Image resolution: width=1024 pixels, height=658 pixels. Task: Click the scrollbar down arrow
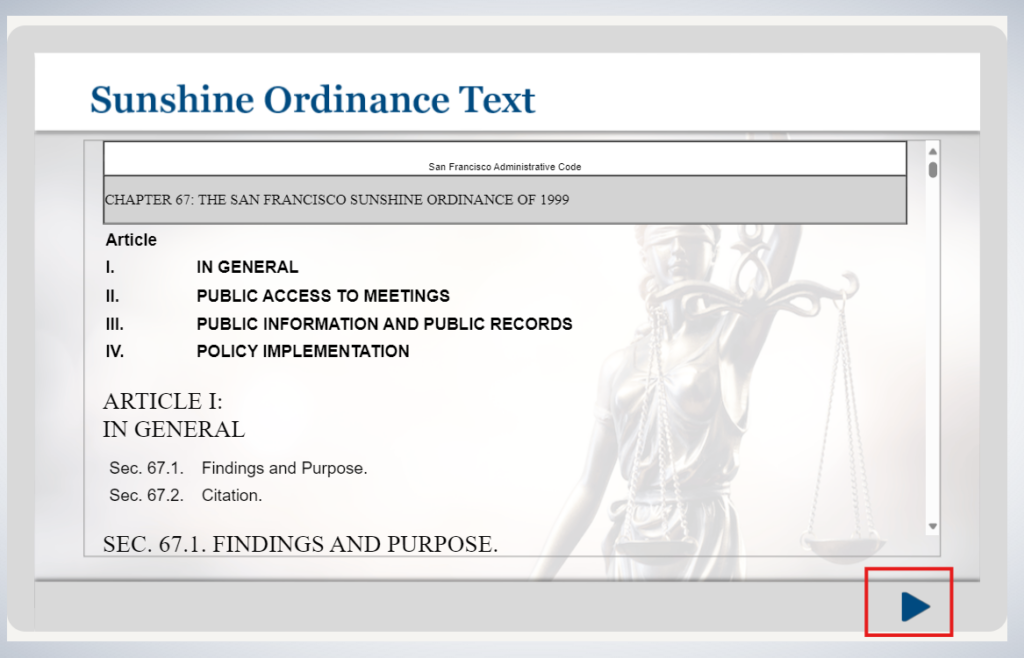(x=933, y=526)
